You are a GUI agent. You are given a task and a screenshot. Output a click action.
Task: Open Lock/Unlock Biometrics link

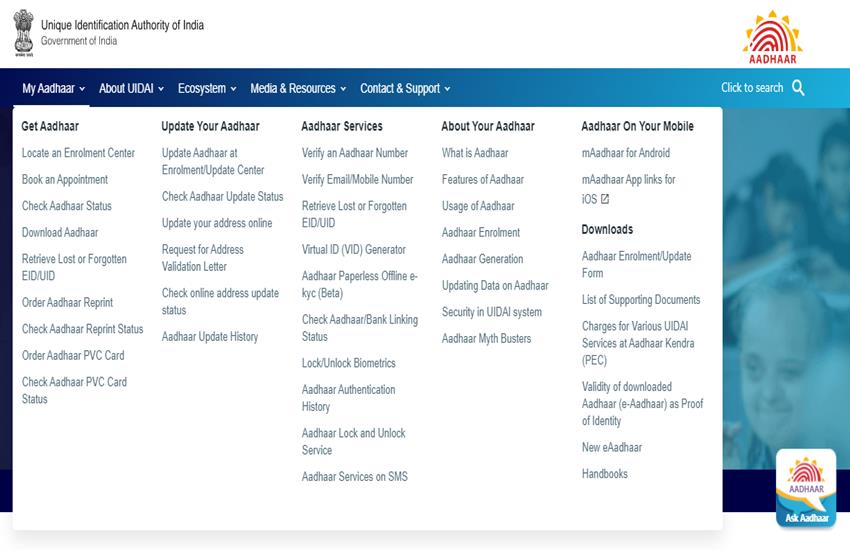349,363
